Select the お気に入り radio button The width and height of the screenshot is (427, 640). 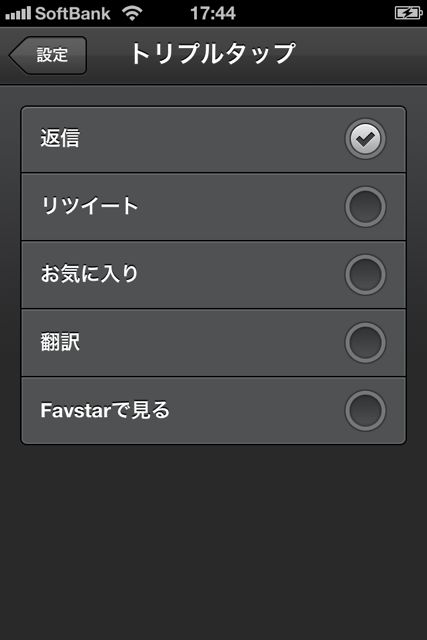[365, 275]
